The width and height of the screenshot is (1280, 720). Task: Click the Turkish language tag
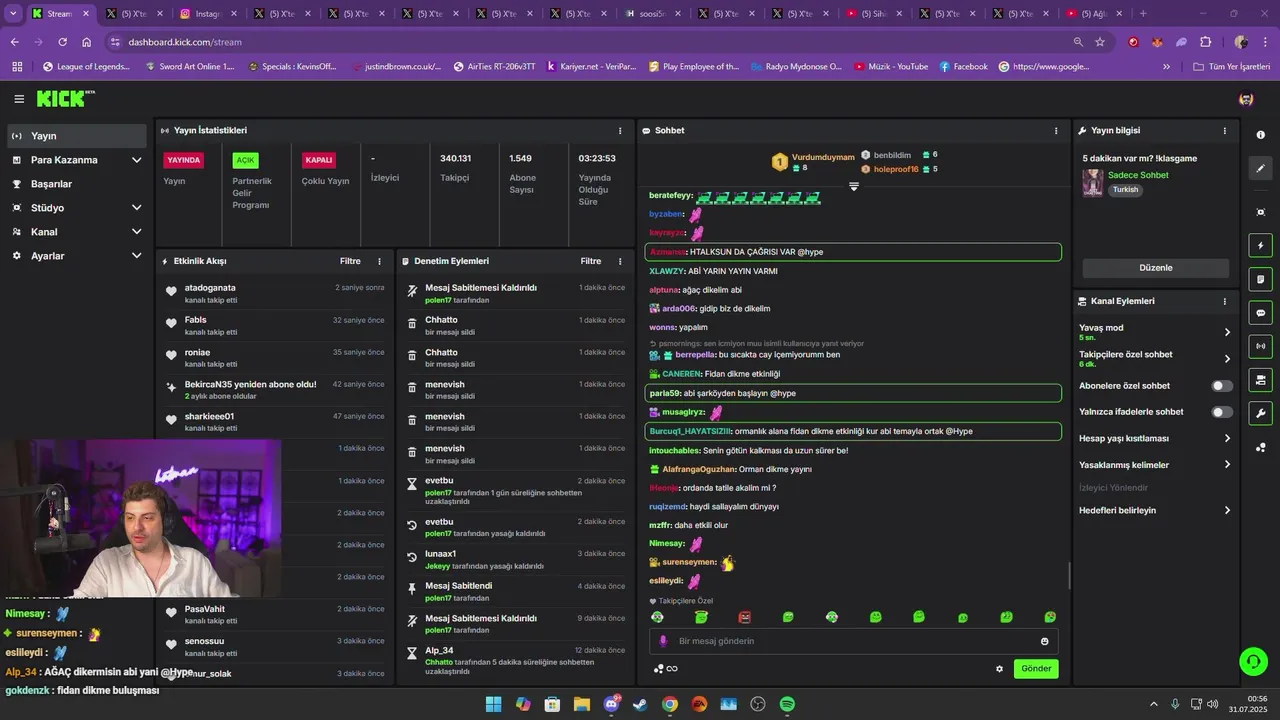pos(1126,190)
